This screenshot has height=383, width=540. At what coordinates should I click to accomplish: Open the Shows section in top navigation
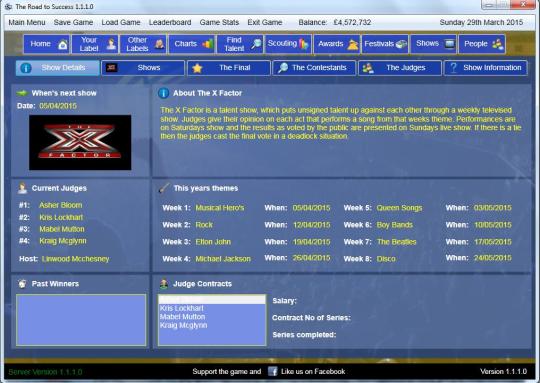coord(434,44)
